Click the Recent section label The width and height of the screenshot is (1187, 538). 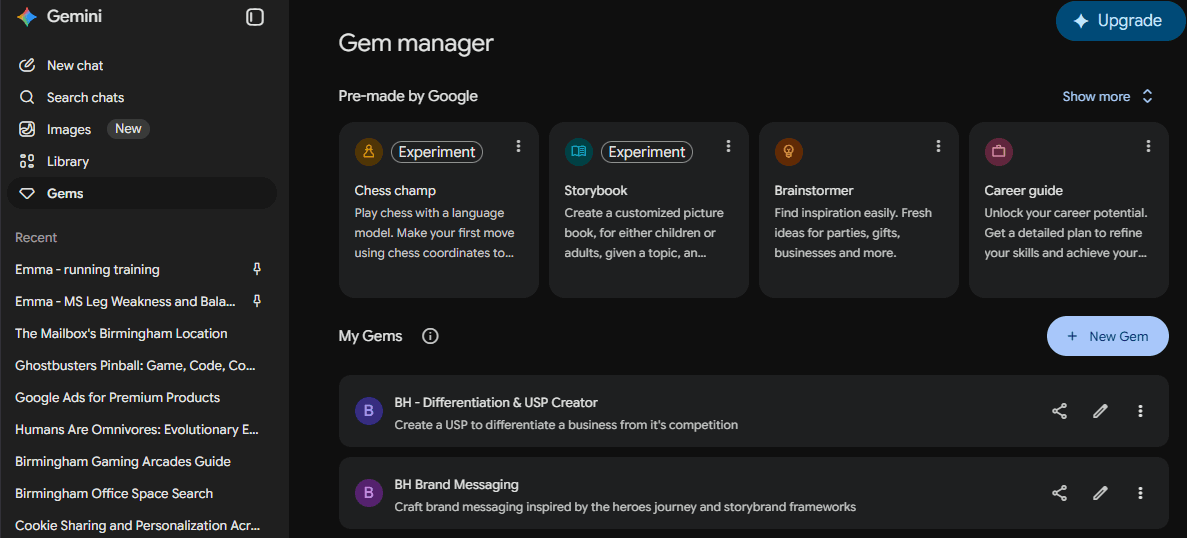(x=36, y=238)
